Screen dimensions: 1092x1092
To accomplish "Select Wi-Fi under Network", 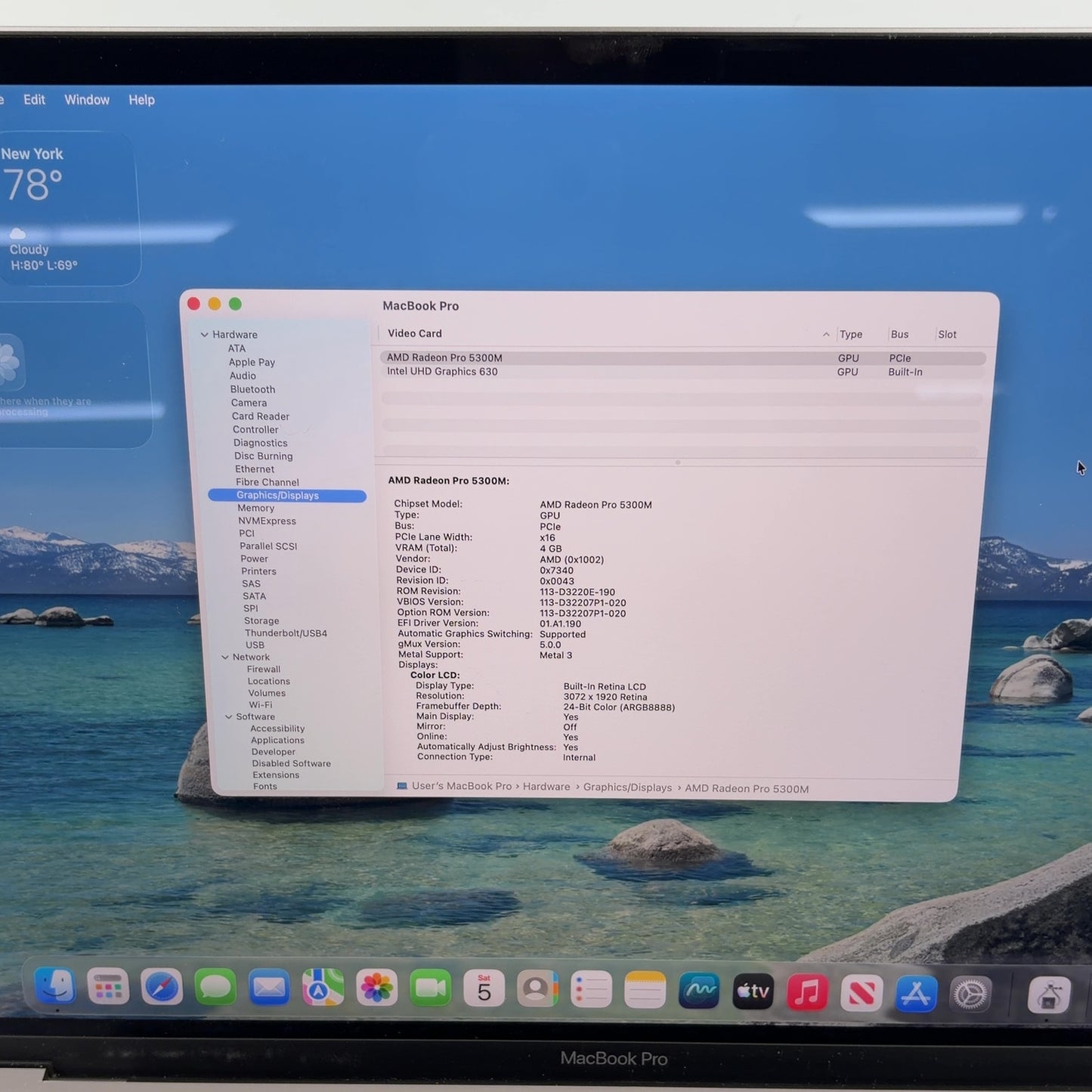I will click(260, 705).
